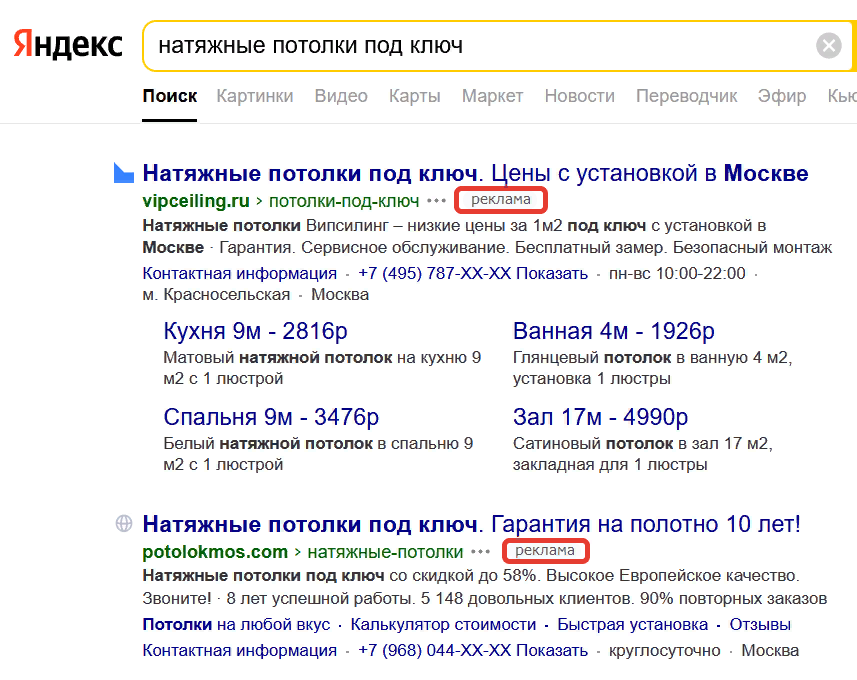The width and height of the screenshot is (857, 680).
Task: Click description Белый натяжной потолок в спальню
Action: pos(319,454)
